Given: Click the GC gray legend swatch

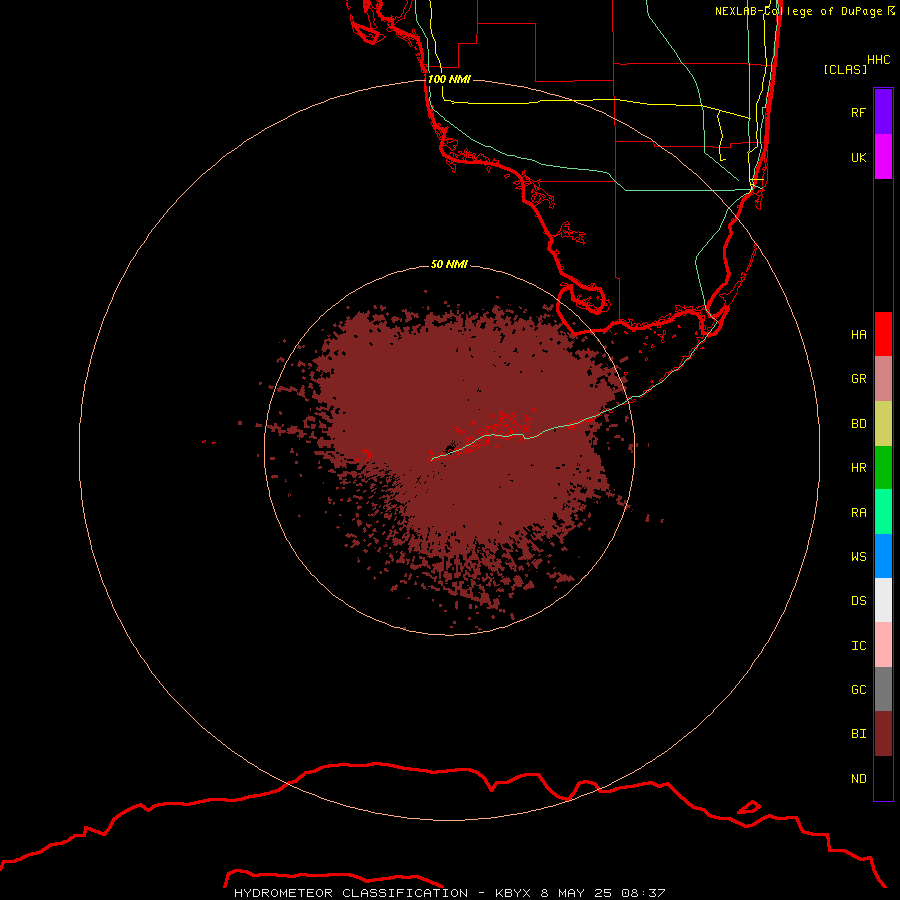Looking at the screenshot, I should (883, 689).
